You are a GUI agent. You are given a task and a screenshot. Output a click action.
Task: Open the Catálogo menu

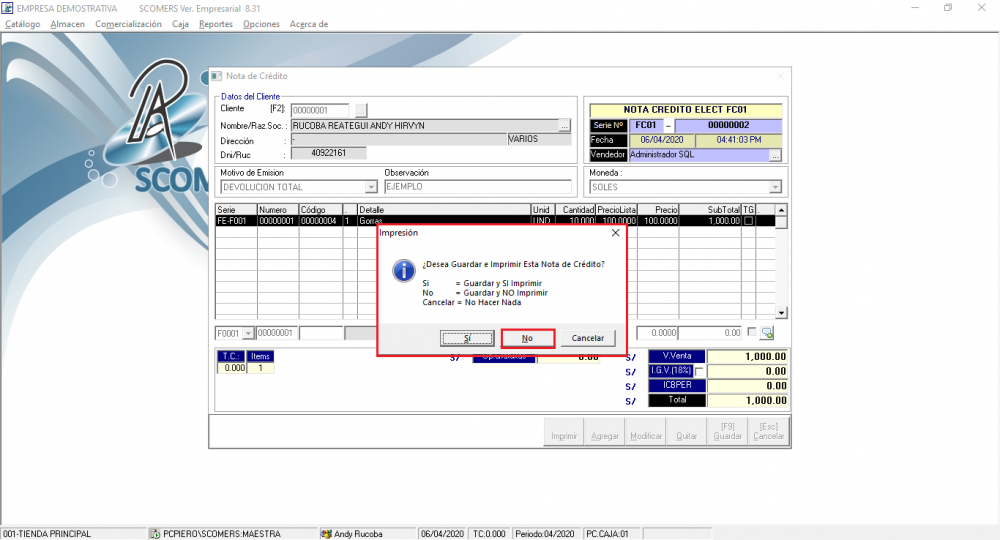22,24
